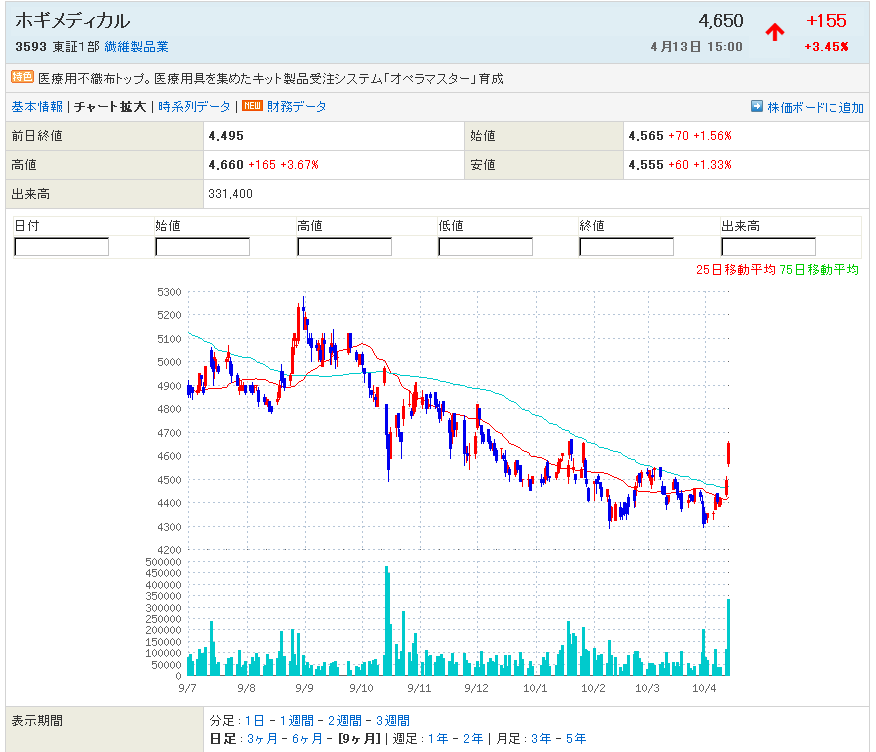Click the red up-arrow price indicator
This screenshot has width=876, height=752.
click(x=774, y=32)
